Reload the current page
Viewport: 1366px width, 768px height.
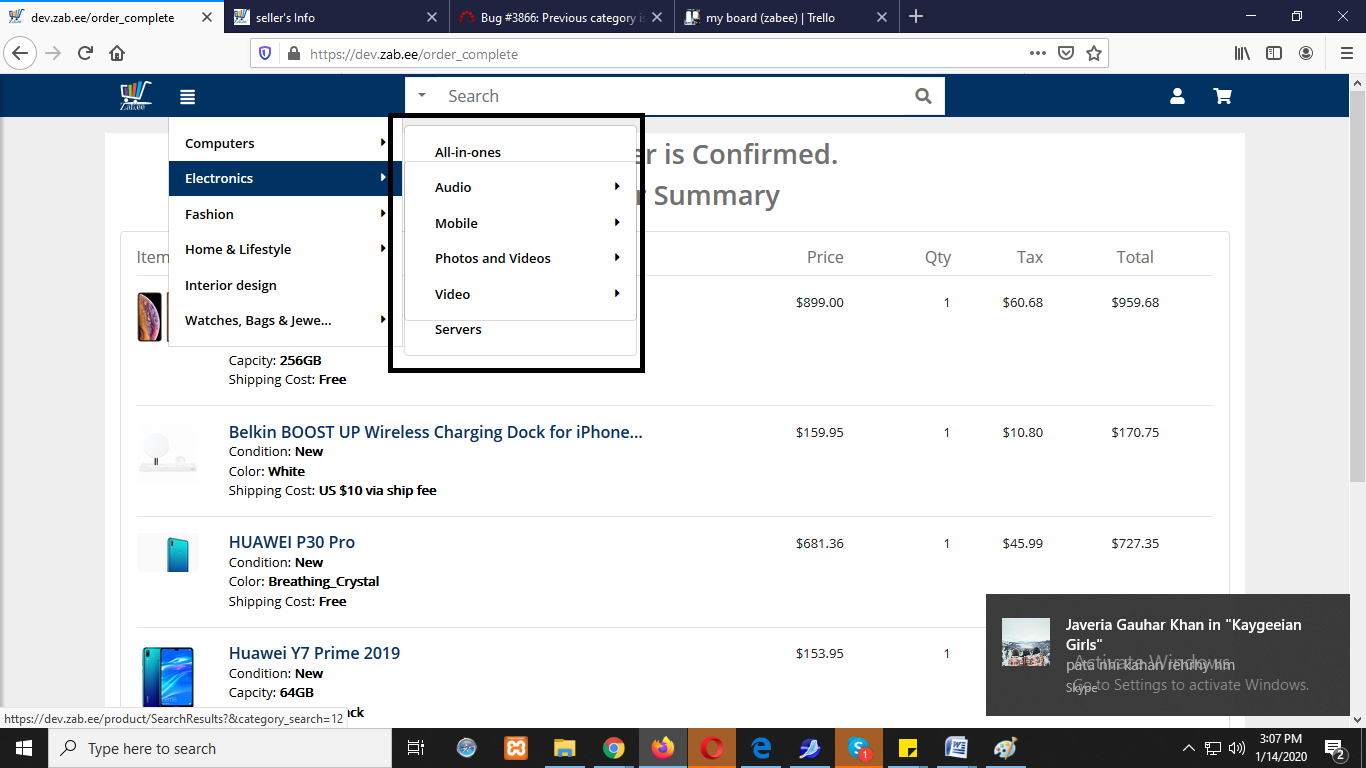86,53
